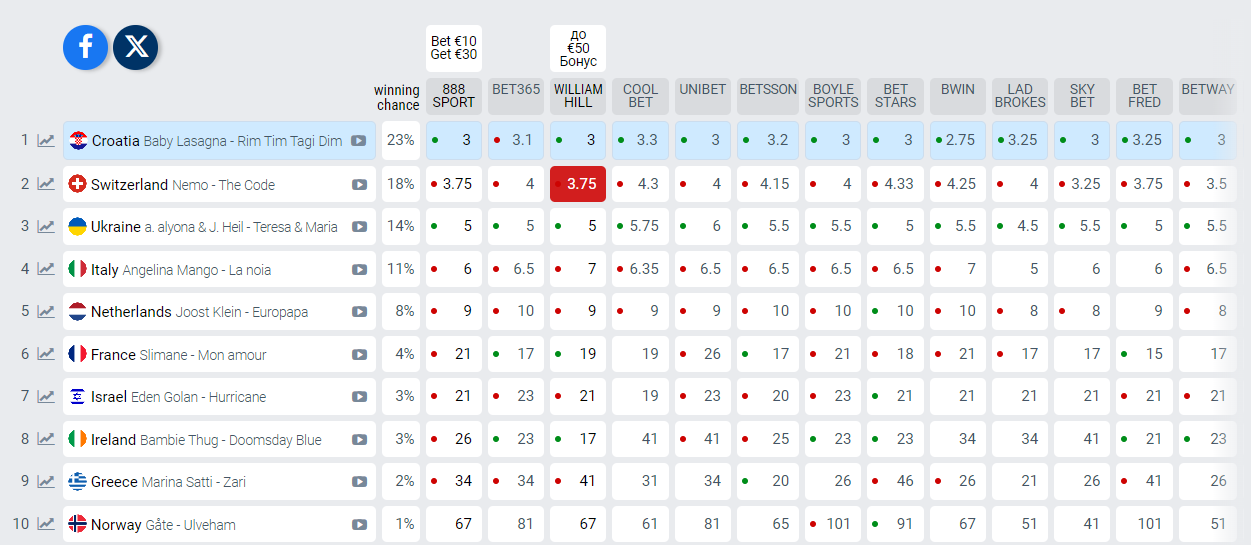Click Bet Stars odds 46 for Greece
Image resolution: width=1251 pixels, height=545 pixels.
click(895, 482)
